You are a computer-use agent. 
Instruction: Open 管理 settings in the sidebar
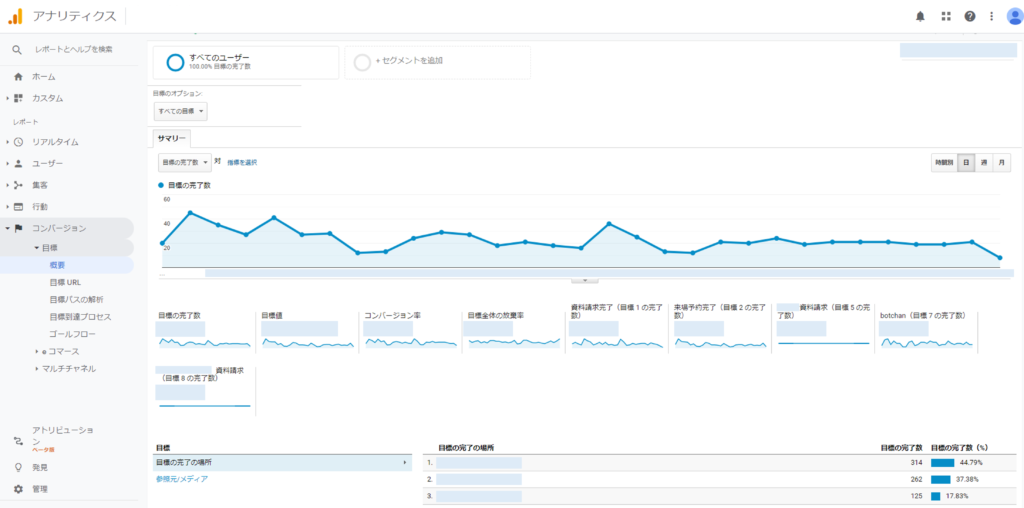tap(40, 488)
